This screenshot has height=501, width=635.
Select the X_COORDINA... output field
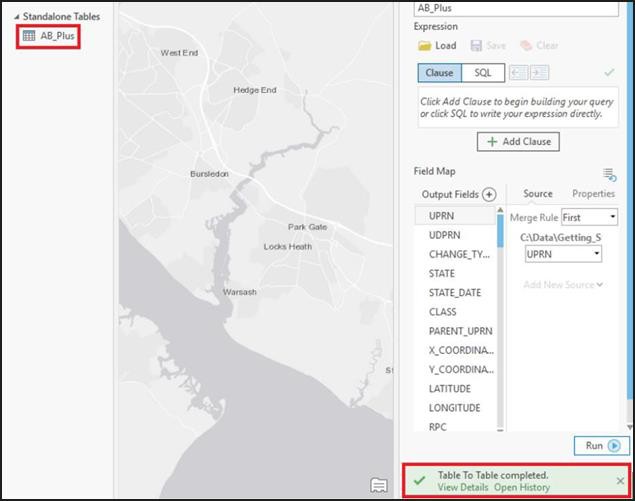click(x=455, y=350)
